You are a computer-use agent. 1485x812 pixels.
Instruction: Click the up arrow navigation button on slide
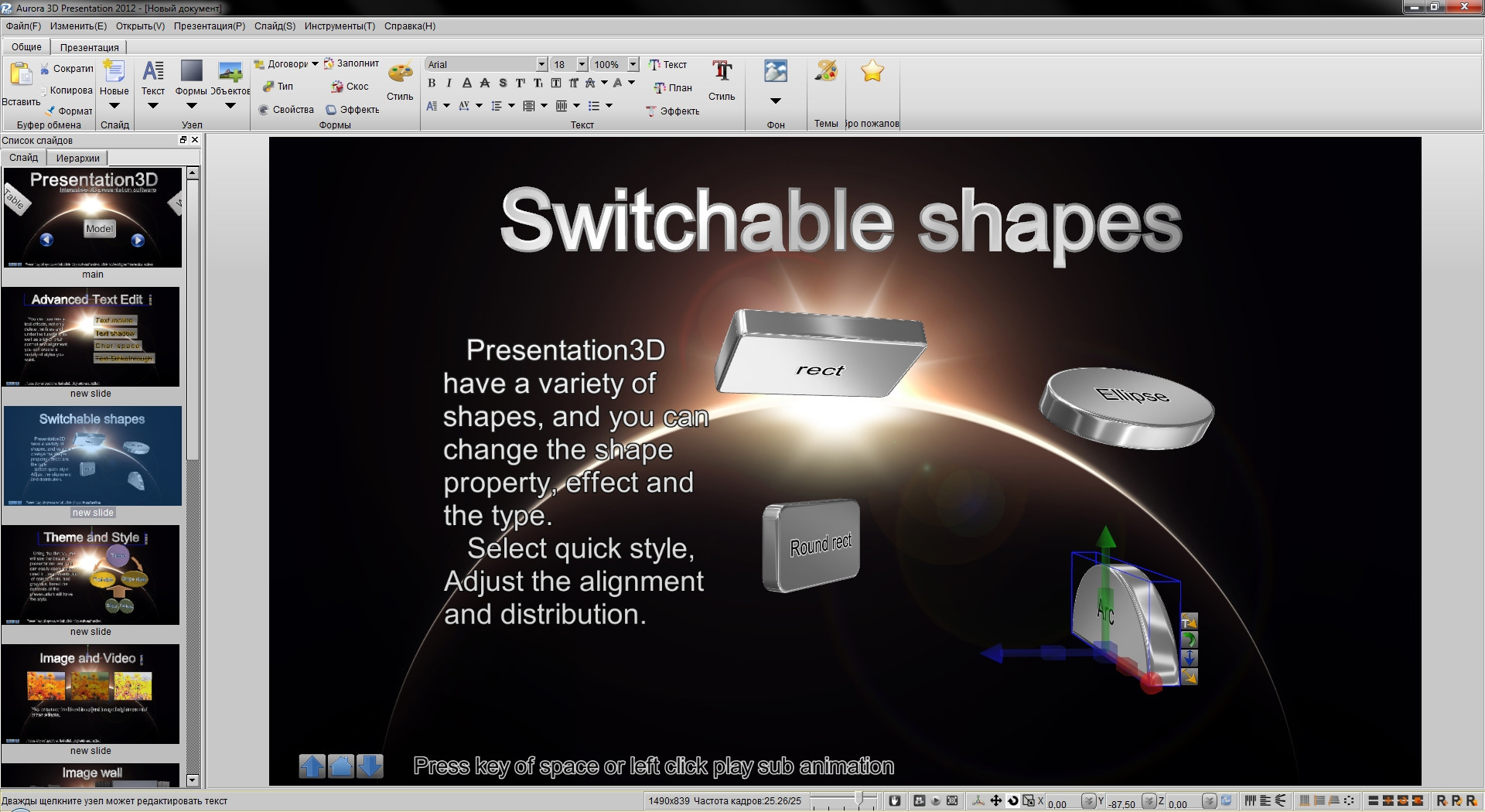click(x=312, y=766)
